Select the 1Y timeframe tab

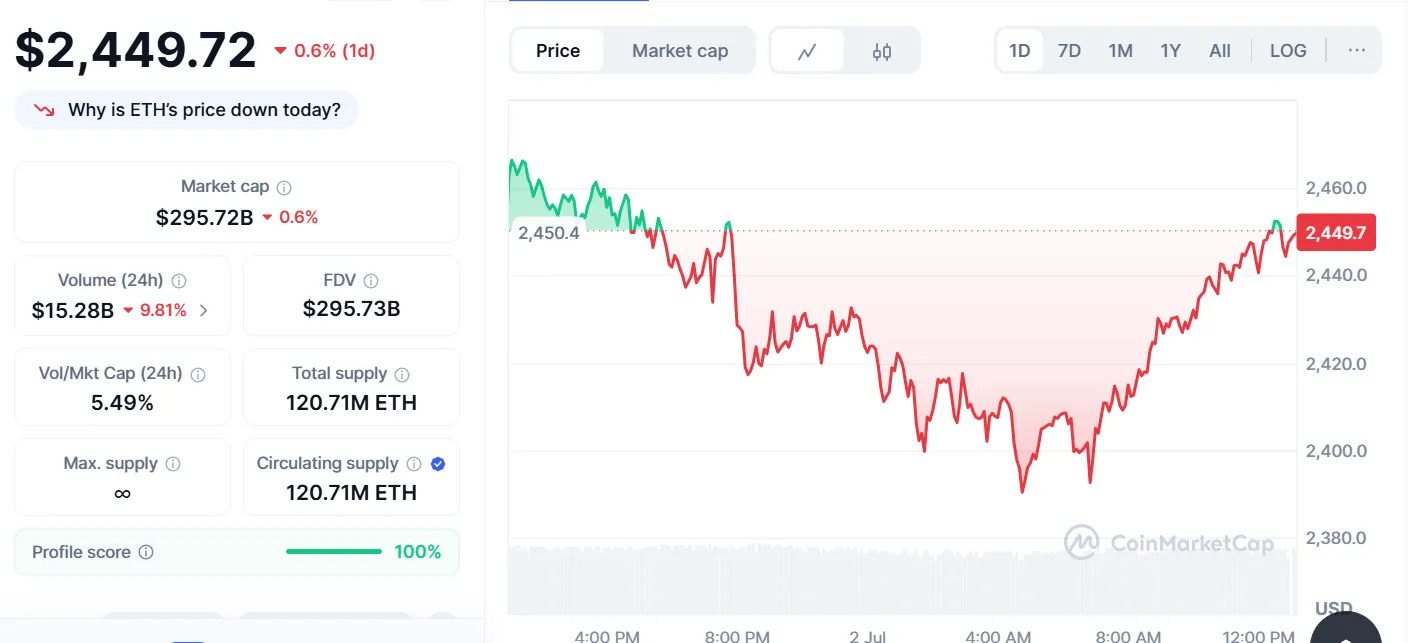coord(1170,50)
